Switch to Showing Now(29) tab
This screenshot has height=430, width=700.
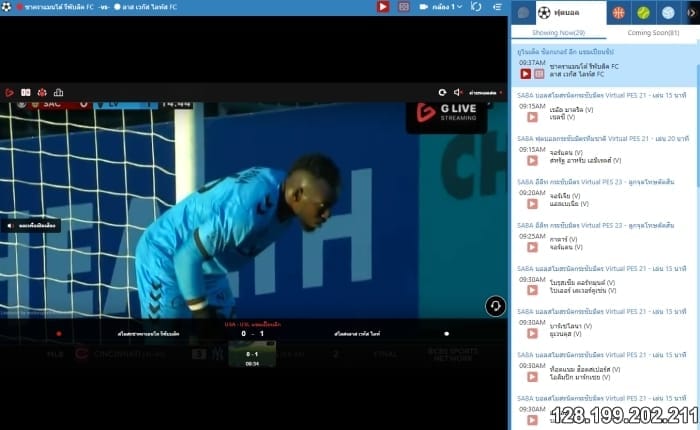(558, 33)
